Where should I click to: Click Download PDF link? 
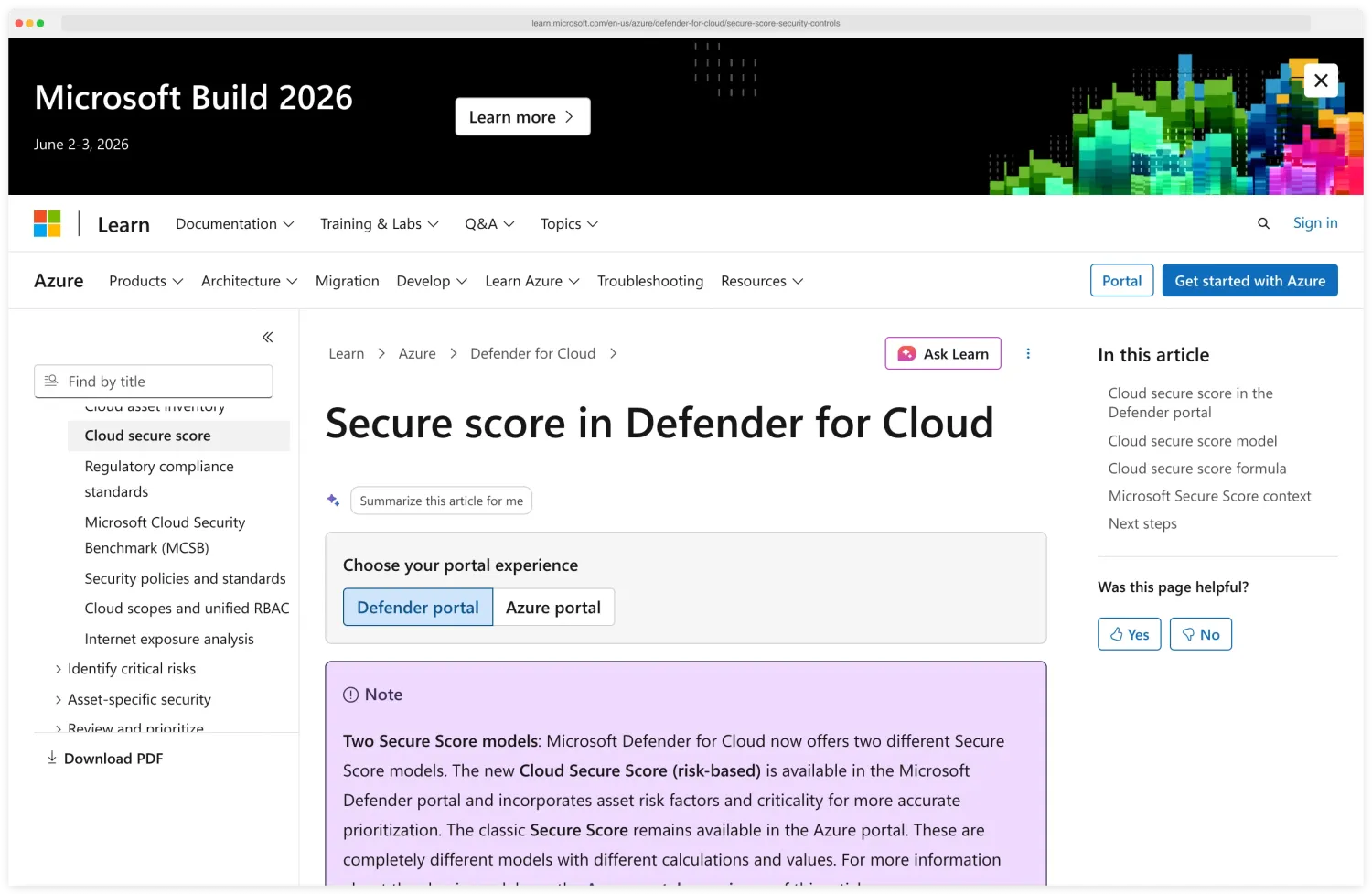104,759
